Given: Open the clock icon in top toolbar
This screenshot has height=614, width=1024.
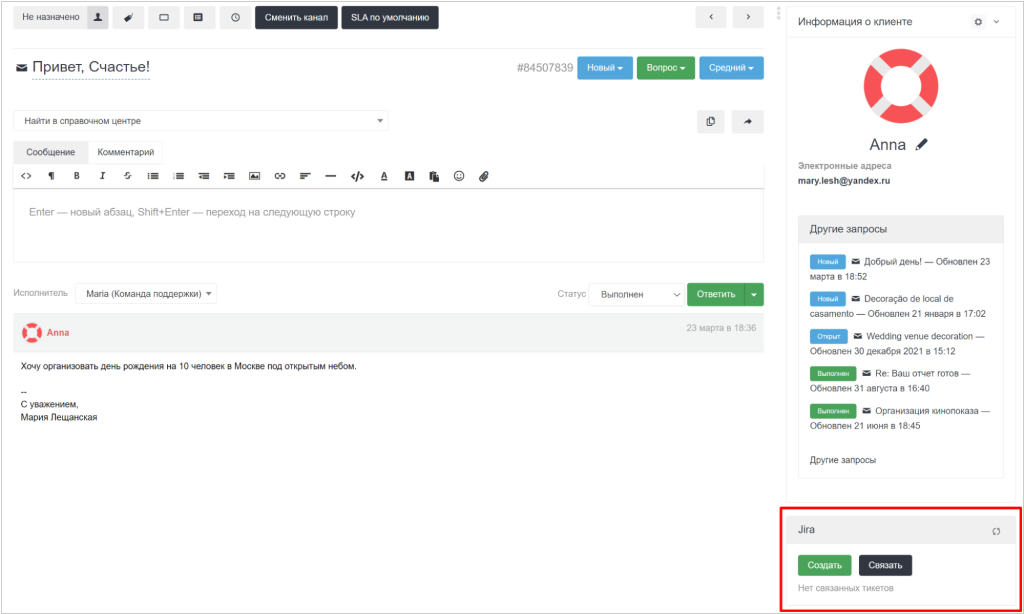Looking at the screenshot, I should (235, 18).
